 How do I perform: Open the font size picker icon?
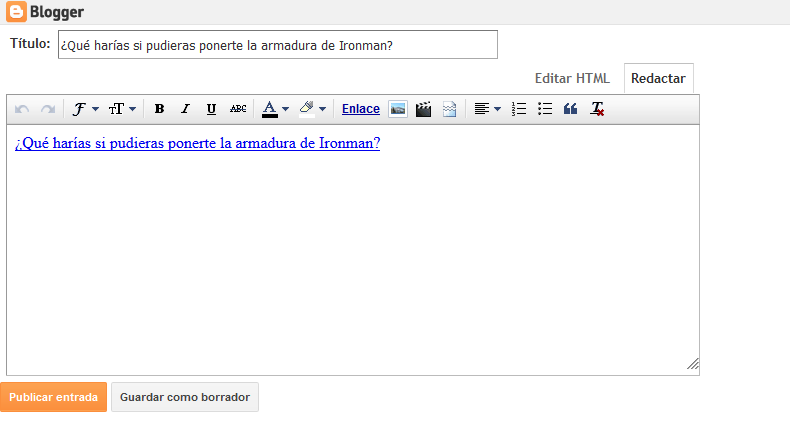click(116, 109)
